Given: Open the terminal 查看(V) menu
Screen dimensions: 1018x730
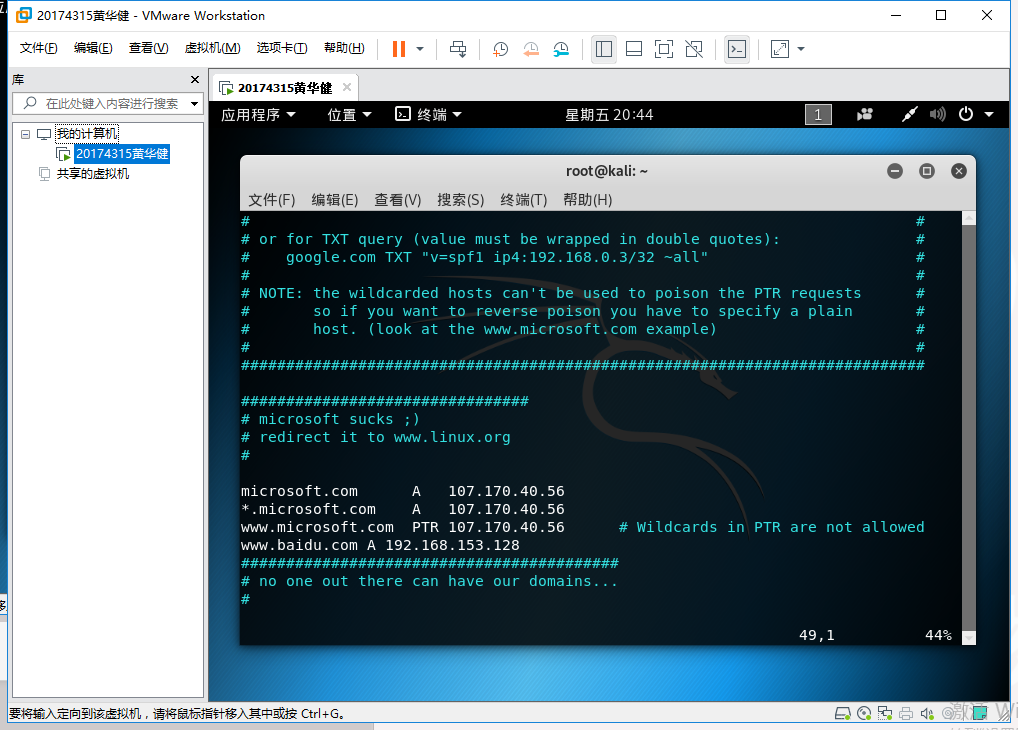Looking at the screenshot, I should tap(397, 200).
